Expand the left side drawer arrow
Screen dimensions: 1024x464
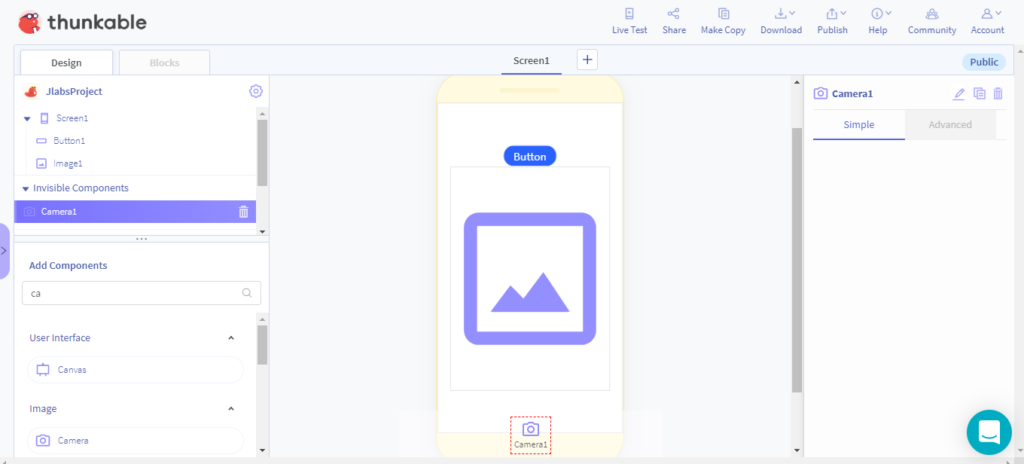4,251
